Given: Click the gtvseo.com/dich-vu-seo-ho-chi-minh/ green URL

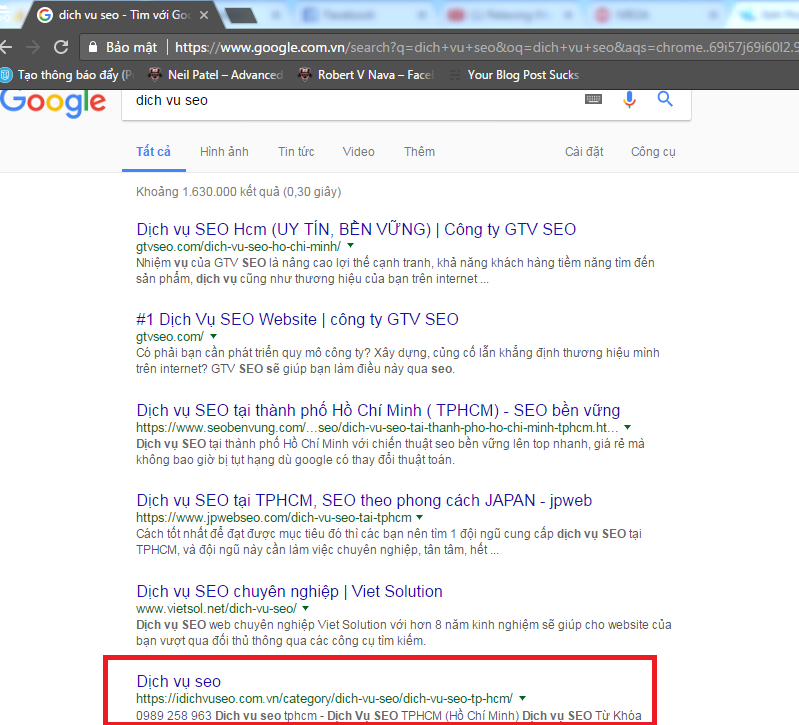Looking at the screenshot, I should coord(238,247).
